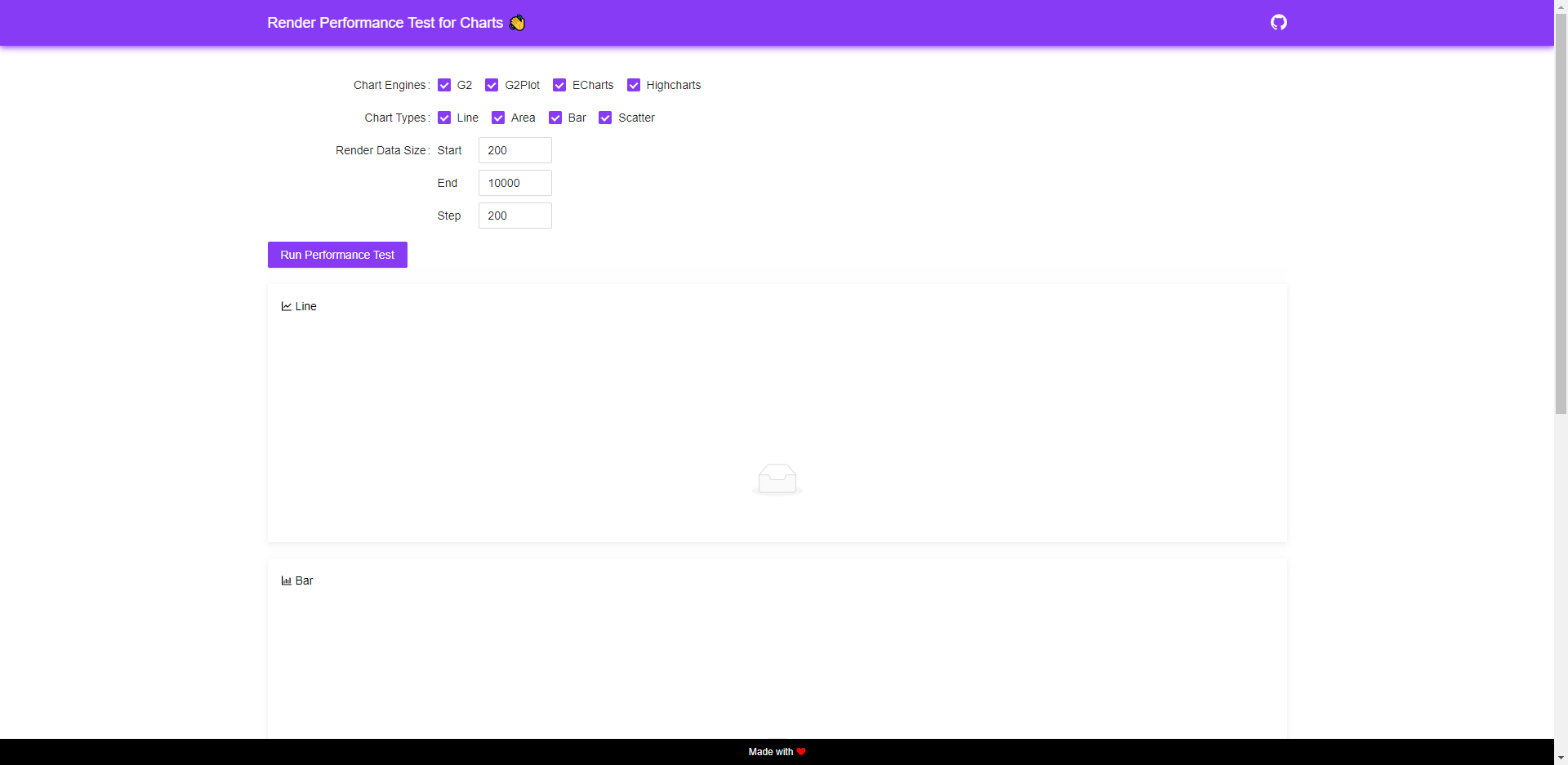Image resolution: width=1568 pixels, height=765 pixels.
Task: Uncheck the G2Plot chart engine checkbox
Action: 492,85
